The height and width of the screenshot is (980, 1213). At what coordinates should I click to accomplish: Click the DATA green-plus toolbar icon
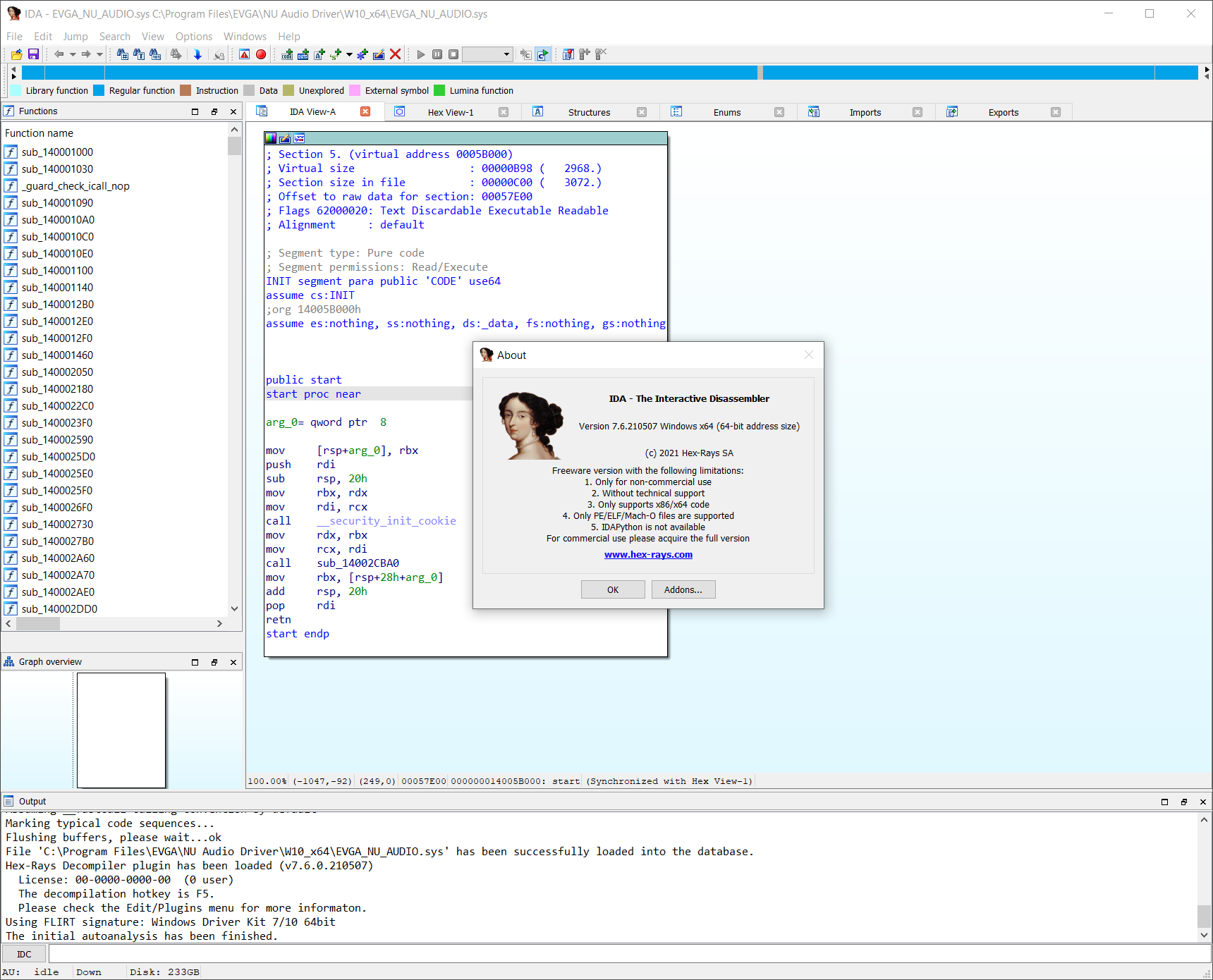pos(303,54)
